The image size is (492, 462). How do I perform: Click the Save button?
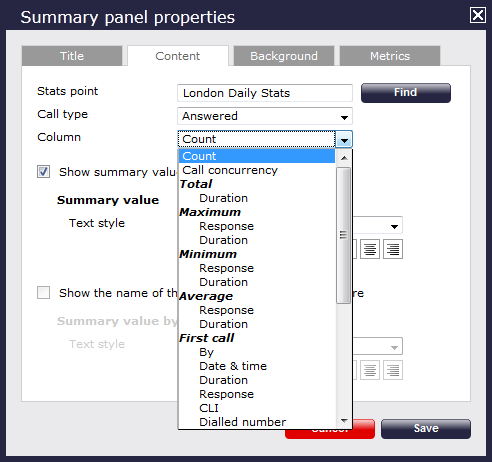click(426, 428)
